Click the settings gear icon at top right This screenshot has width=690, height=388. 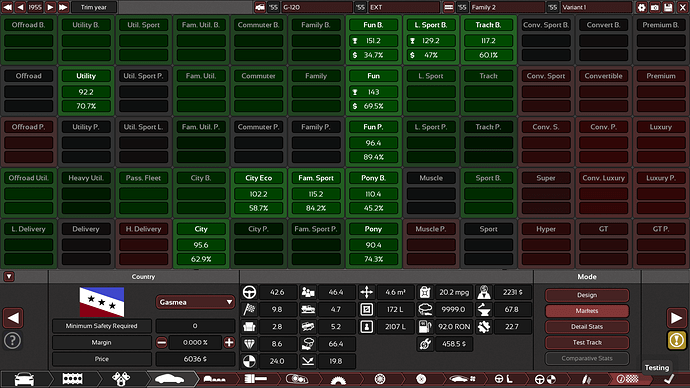point(641,7)
